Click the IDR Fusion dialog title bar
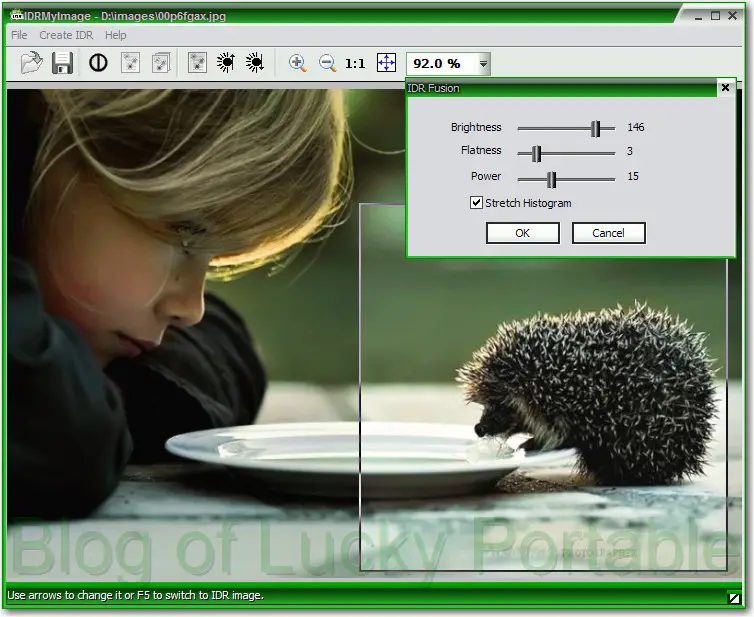Image resolution: width=754 pixels, height=617 pixels. 562,88
